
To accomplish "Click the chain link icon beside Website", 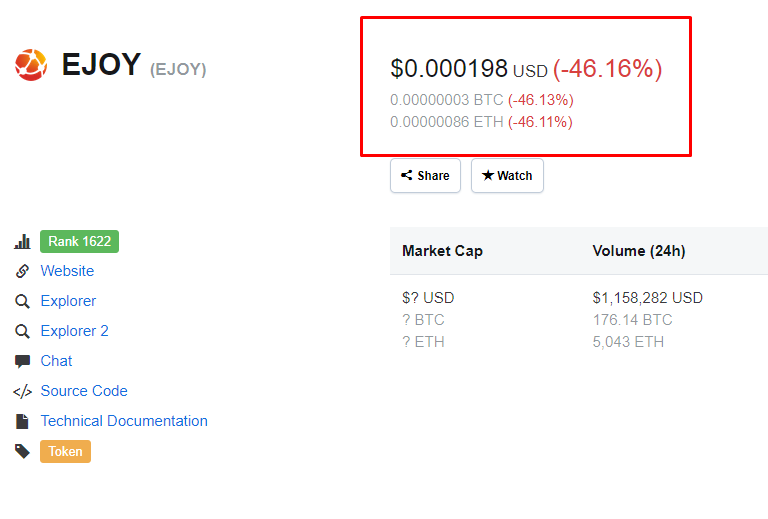I will tap(22, 271).
